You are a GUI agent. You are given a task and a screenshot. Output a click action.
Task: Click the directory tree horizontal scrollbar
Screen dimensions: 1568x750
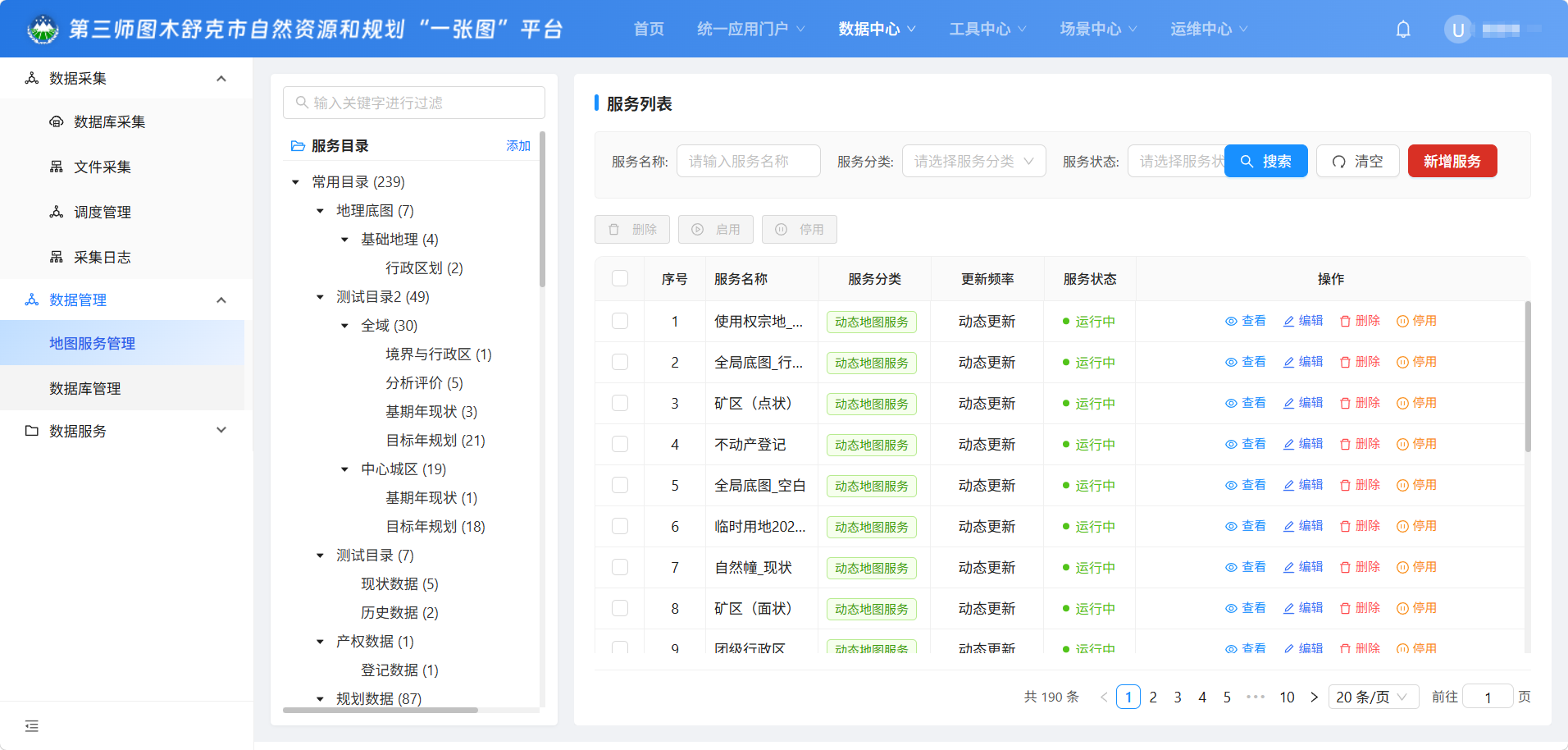pyautogui.click(x=381, y=710)
